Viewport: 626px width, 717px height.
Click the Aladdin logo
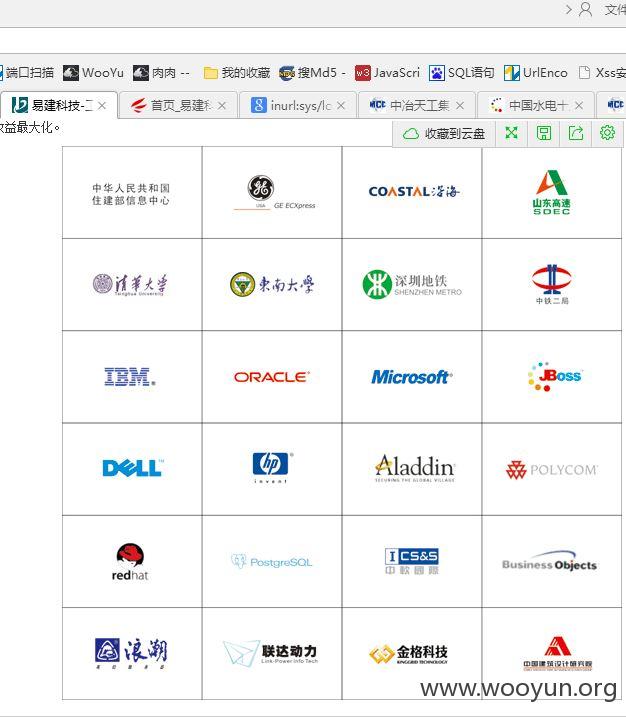(x=415, y=467)
